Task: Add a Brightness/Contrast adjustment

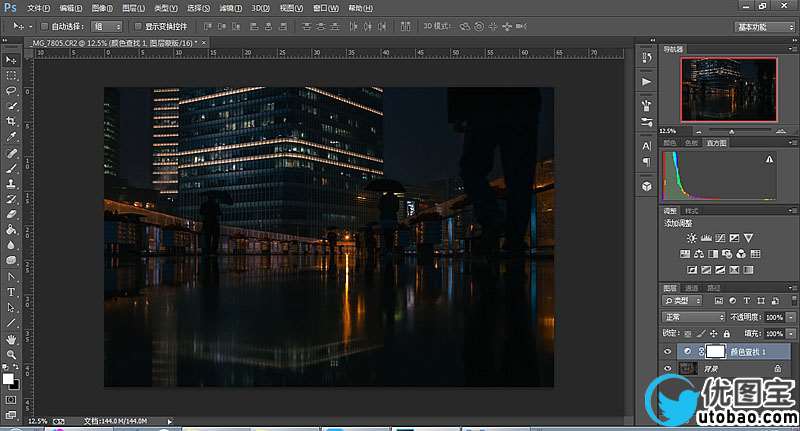Action: 692,238
